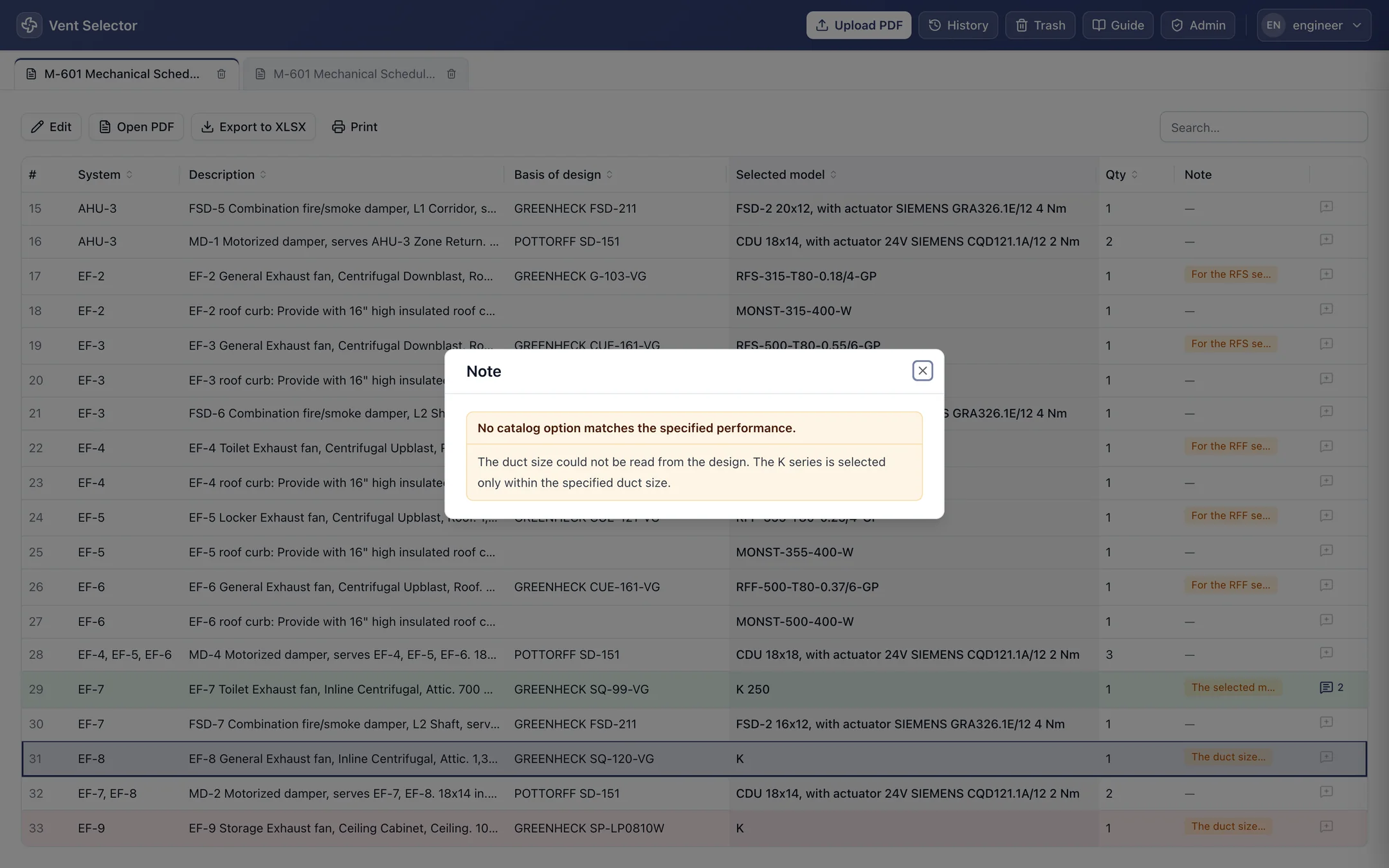The height and width of the screenshot is (868, 1389).
Task: Click the Vent Selector fan logo
Action: coord(29,25)
